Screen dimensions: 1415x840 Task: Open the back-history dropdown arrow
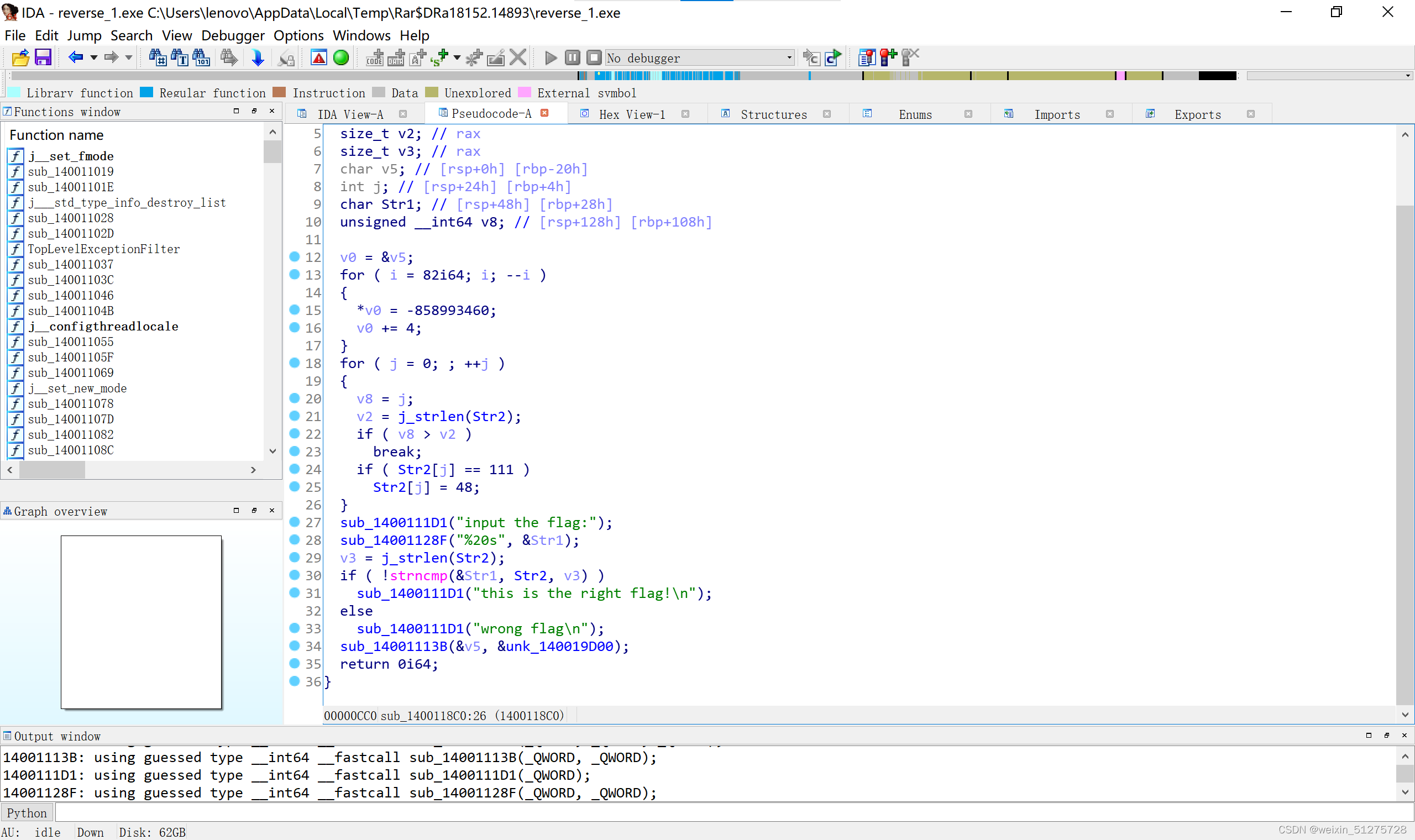coord(94,57)
